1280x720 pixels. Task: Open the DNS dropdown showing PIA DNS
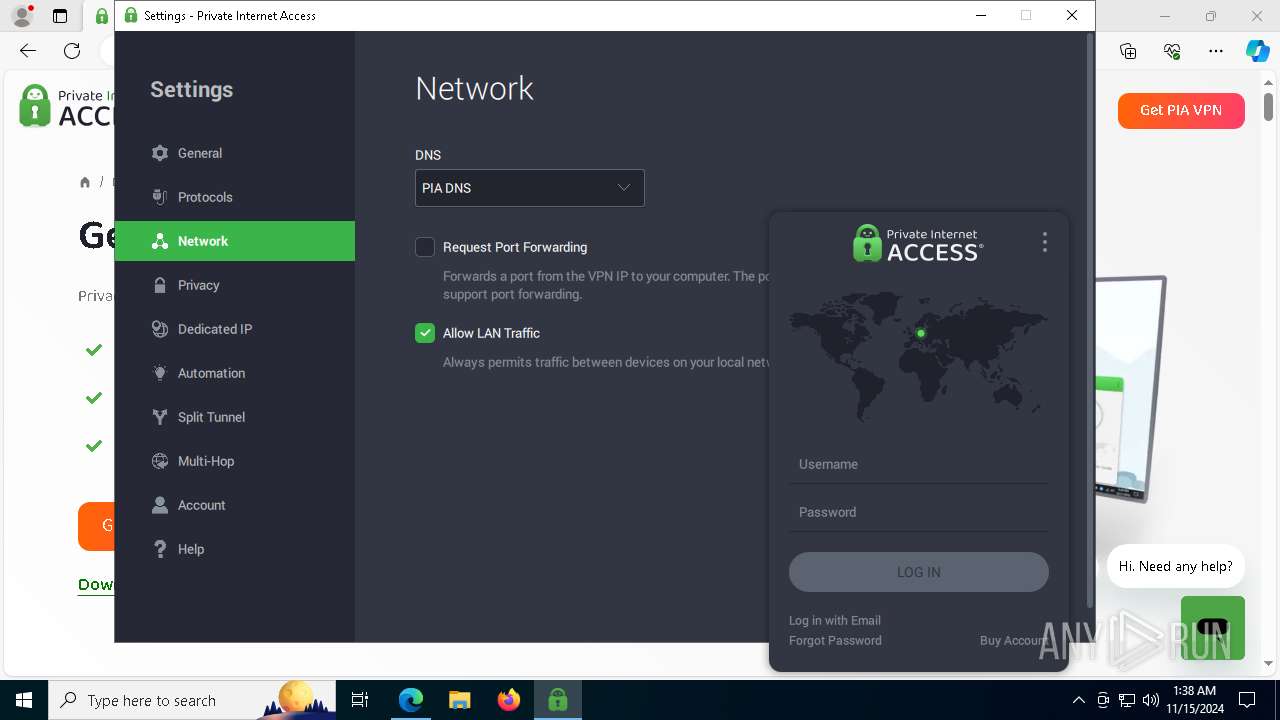point(530,188)
